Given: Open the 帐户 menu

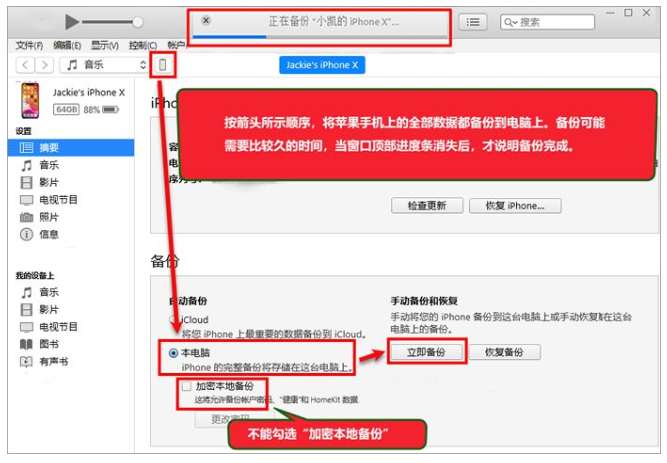Looking at the screenshot, I should (176, 45).
